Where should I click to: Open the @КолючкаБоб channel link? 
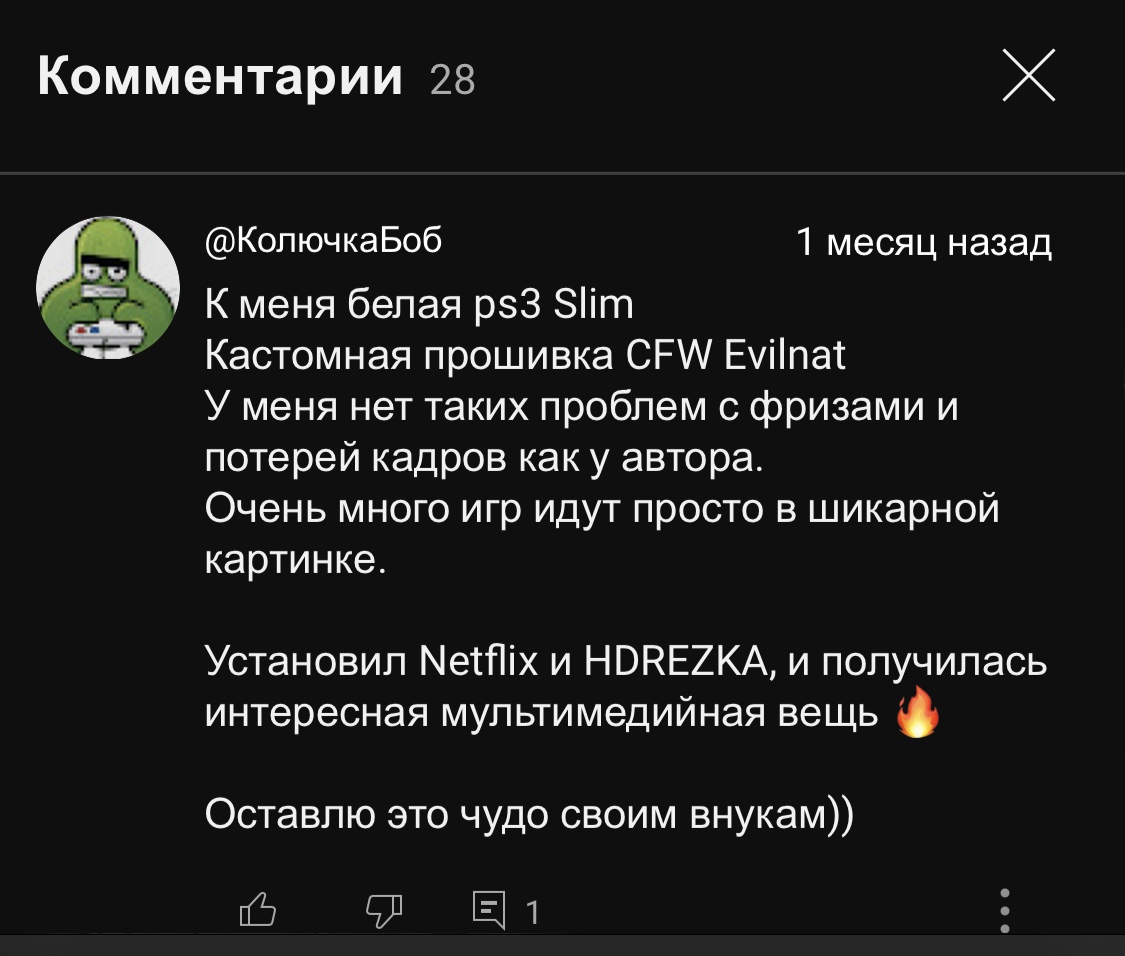coord(323,241)
